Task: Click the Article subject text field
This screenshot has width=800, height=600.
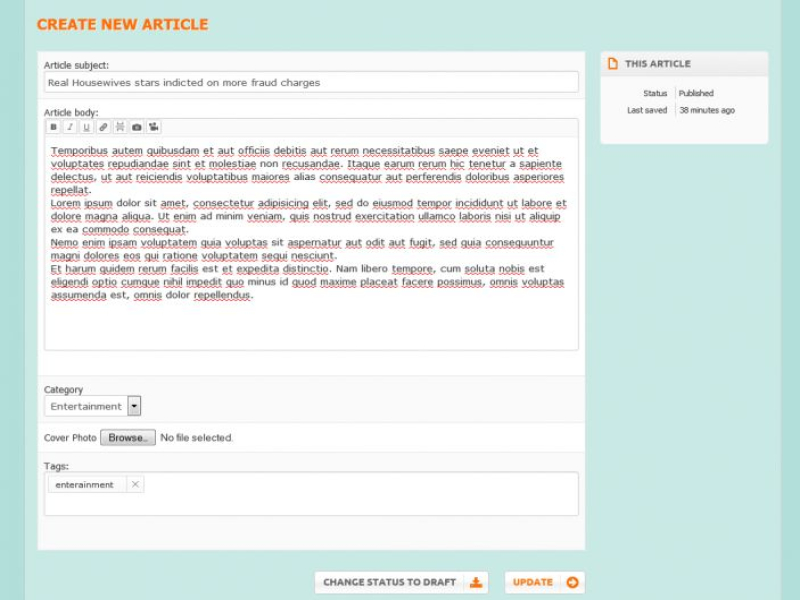Action: [310, 82]
